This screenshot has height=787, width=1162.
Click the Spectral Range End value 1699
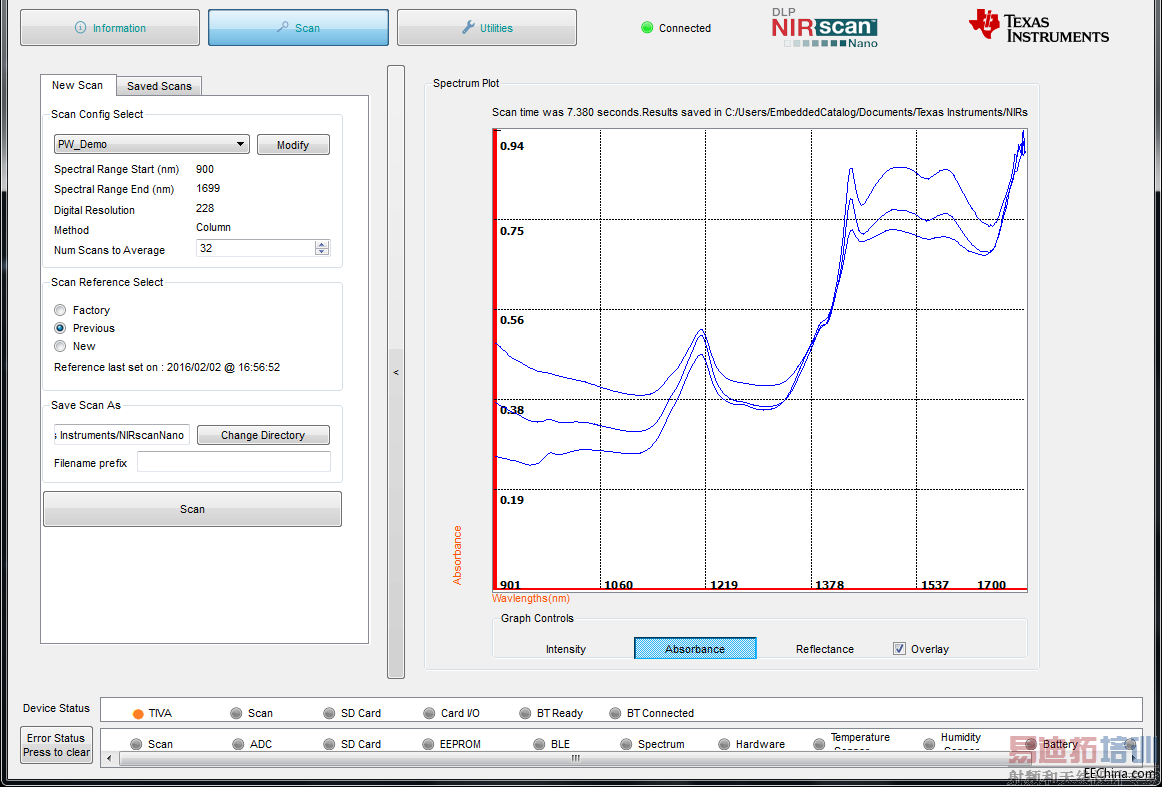[208, 188]
